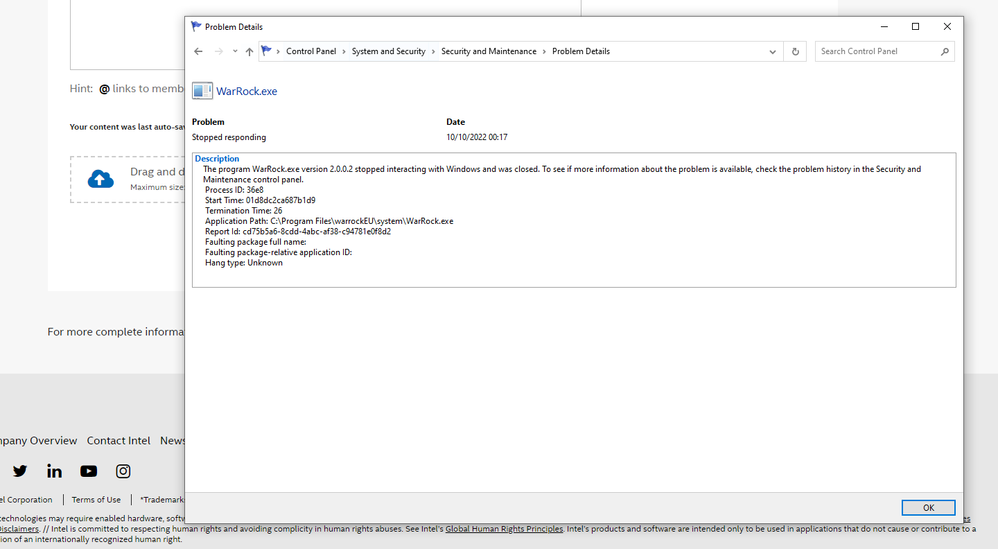Click the search magnifier icon
Image resolution: width=998 pixels, height=549 pixels.
[945, 52]
